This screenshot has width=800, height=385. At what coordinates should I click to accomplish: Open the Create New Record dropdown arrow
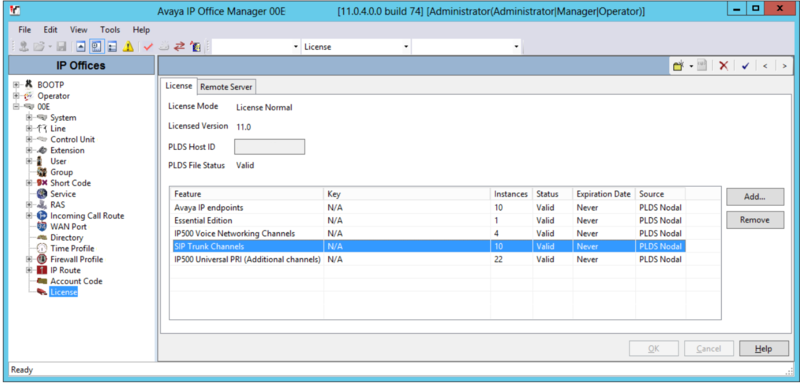(691, 66)
